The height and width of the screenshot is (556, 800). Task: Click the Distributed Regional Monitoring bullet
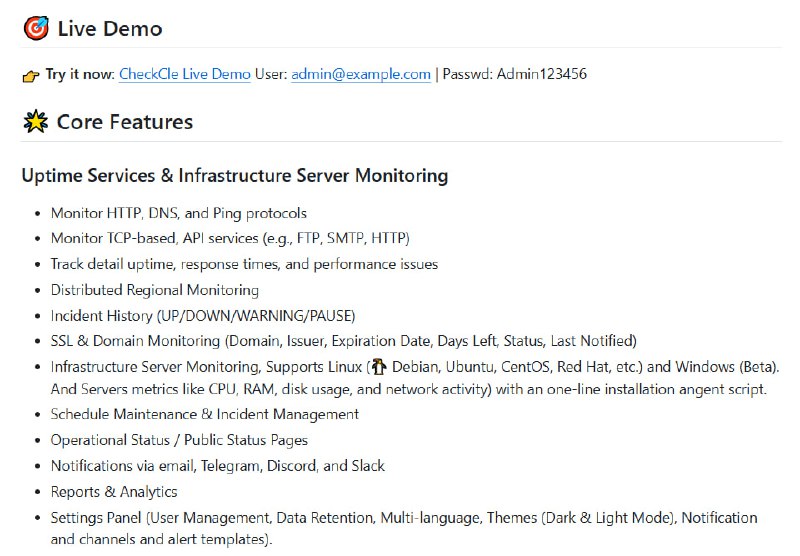pyautogui.click(x=155, y=290)
